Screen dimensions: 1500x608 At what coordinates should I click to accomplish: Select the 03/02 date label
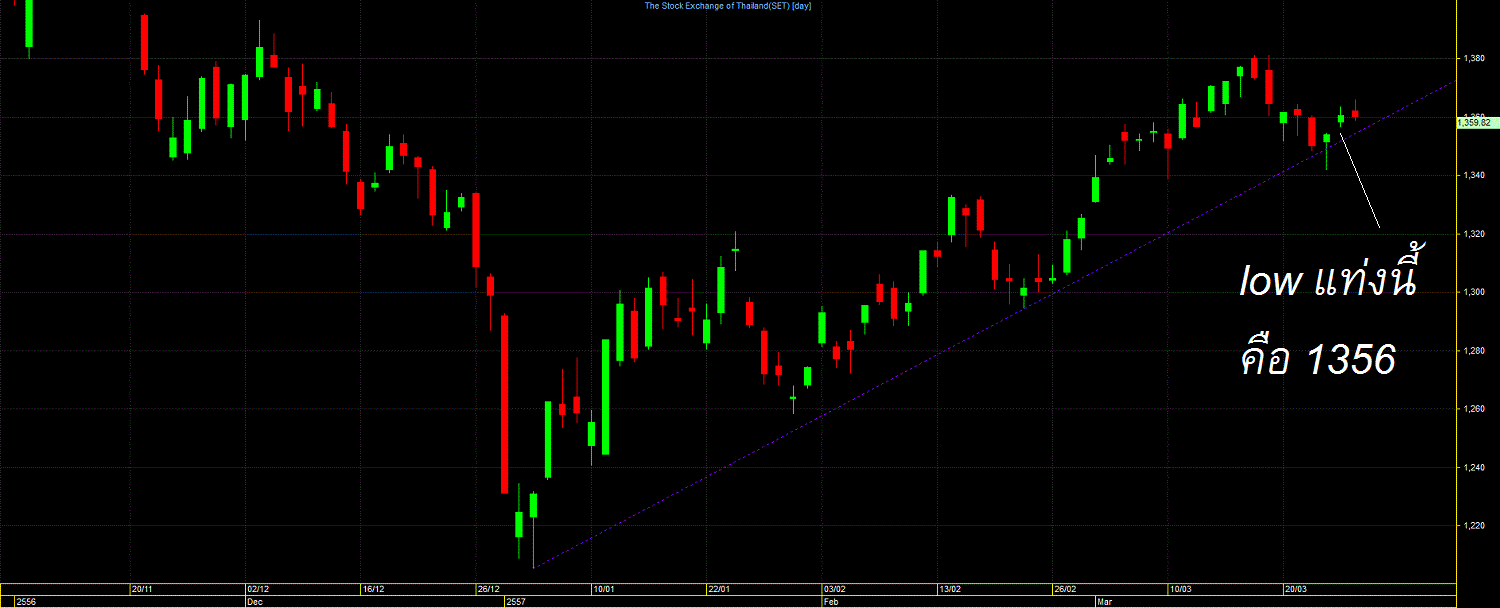[834, 589]
